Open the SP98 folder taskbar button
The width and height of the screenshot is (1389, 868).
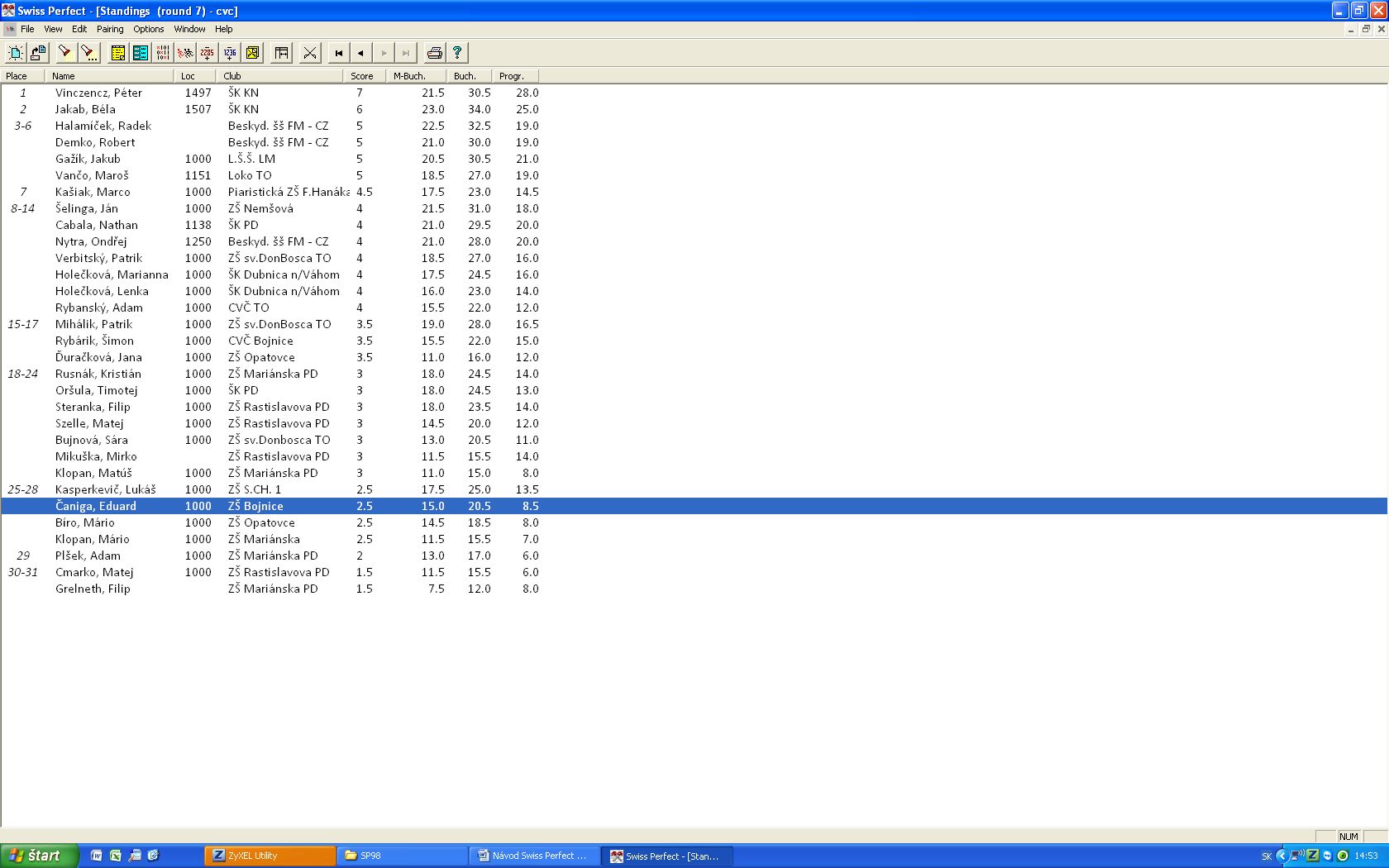tap(403, 856)
